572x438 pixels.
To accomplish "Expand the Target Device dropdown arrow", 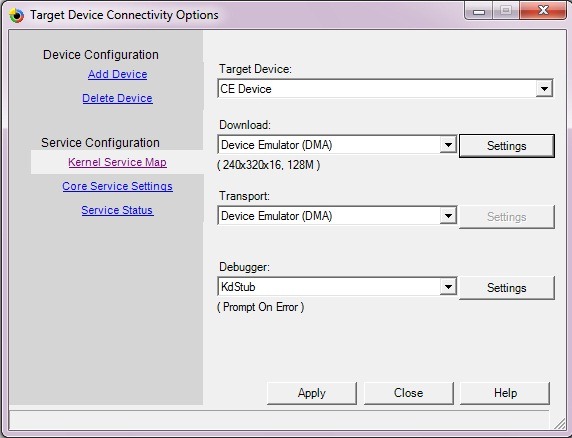I will [544, 89].
